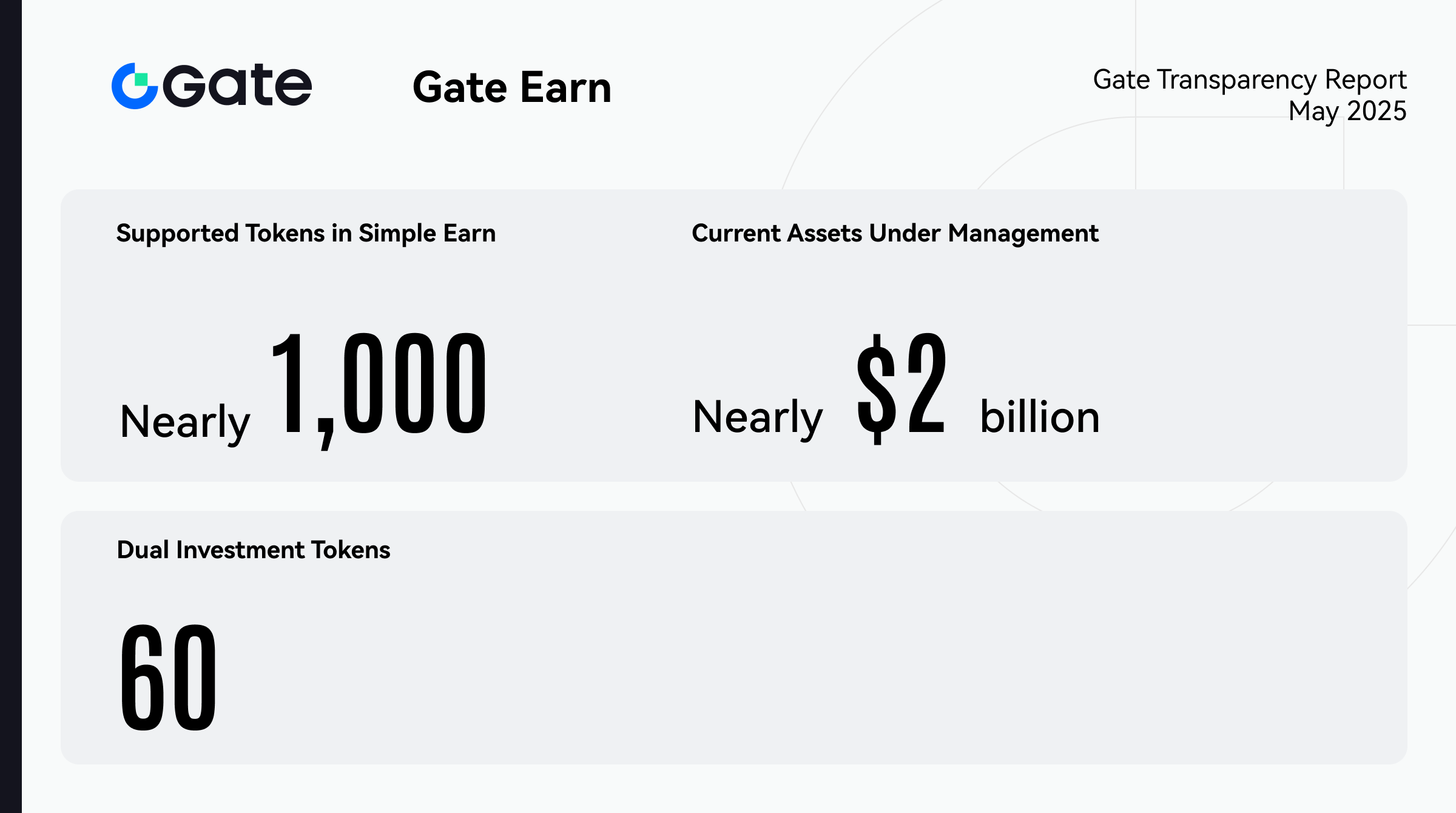Select the Dual Investment Tokens heading
The height and width of the screenshot is (813, 1456).
254,550
